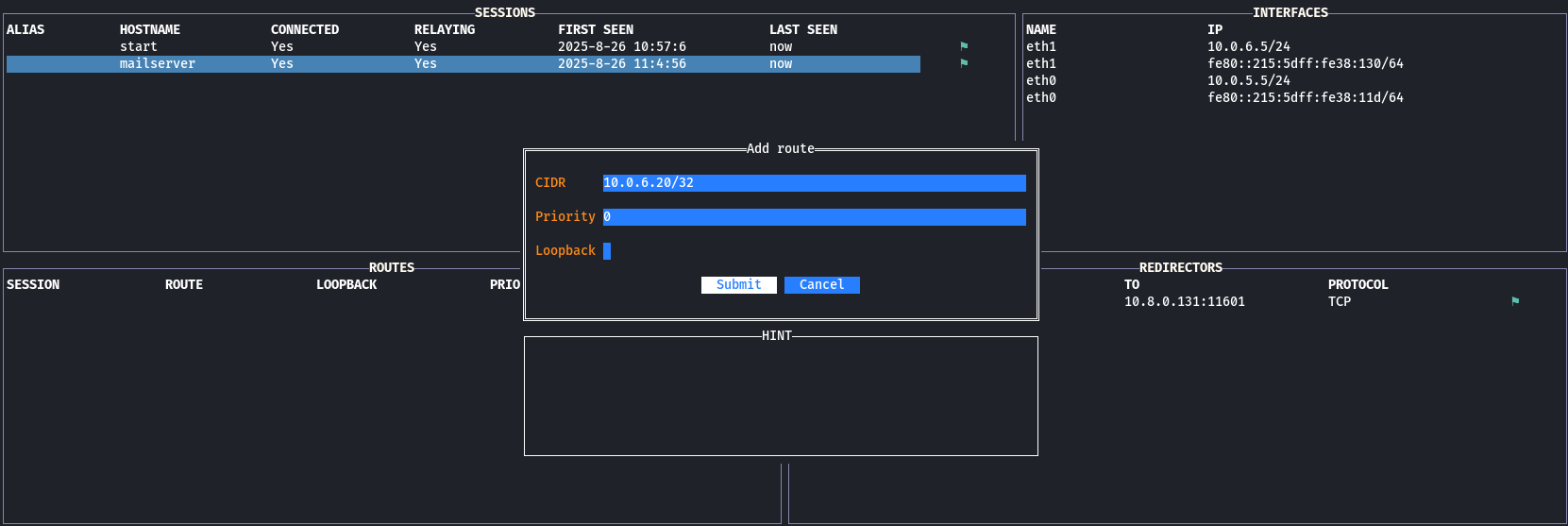
Task: Click the TCP protocol value in Redirectors
Action: pyautogui.click(x=1340, y=301)
